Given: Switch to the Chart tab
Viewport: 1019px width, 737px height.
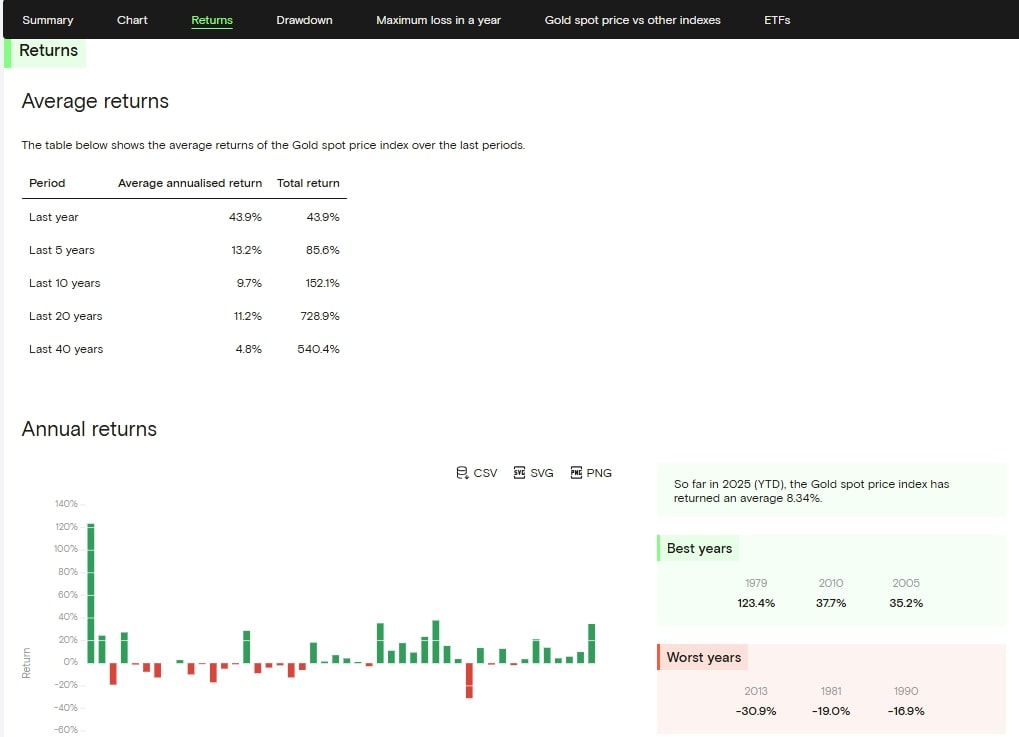Looking at the screenshot, I should pyautogui.click(x=132, y=20).
